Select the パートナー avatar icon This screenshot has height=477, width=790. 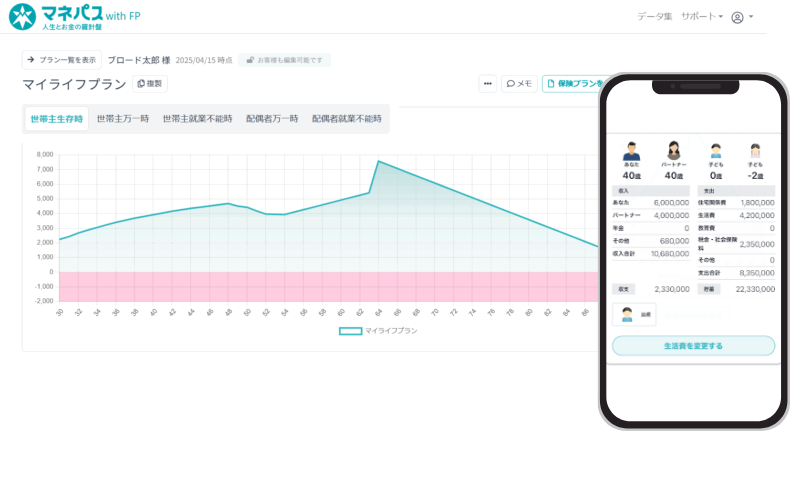[x=673, y=152]
